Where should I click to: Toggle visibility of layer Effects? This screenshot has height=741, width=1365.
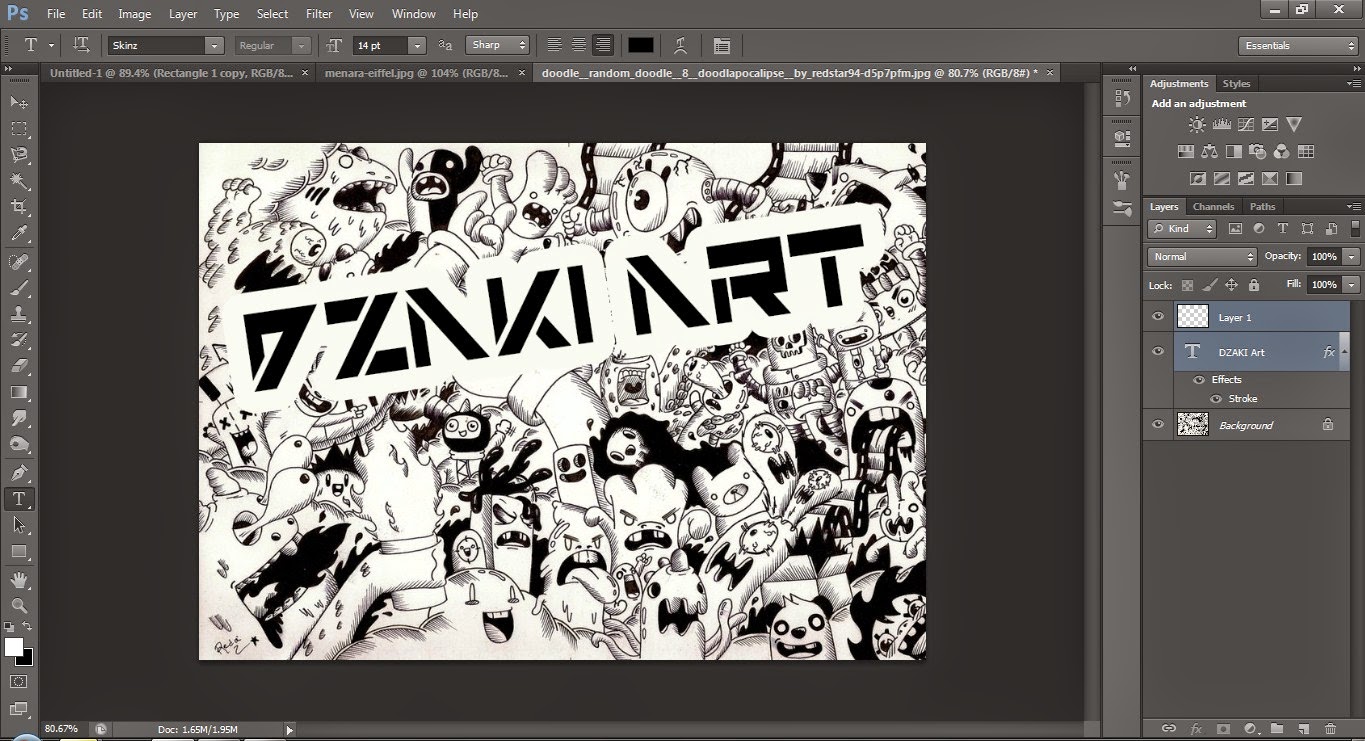point(1198,380)
